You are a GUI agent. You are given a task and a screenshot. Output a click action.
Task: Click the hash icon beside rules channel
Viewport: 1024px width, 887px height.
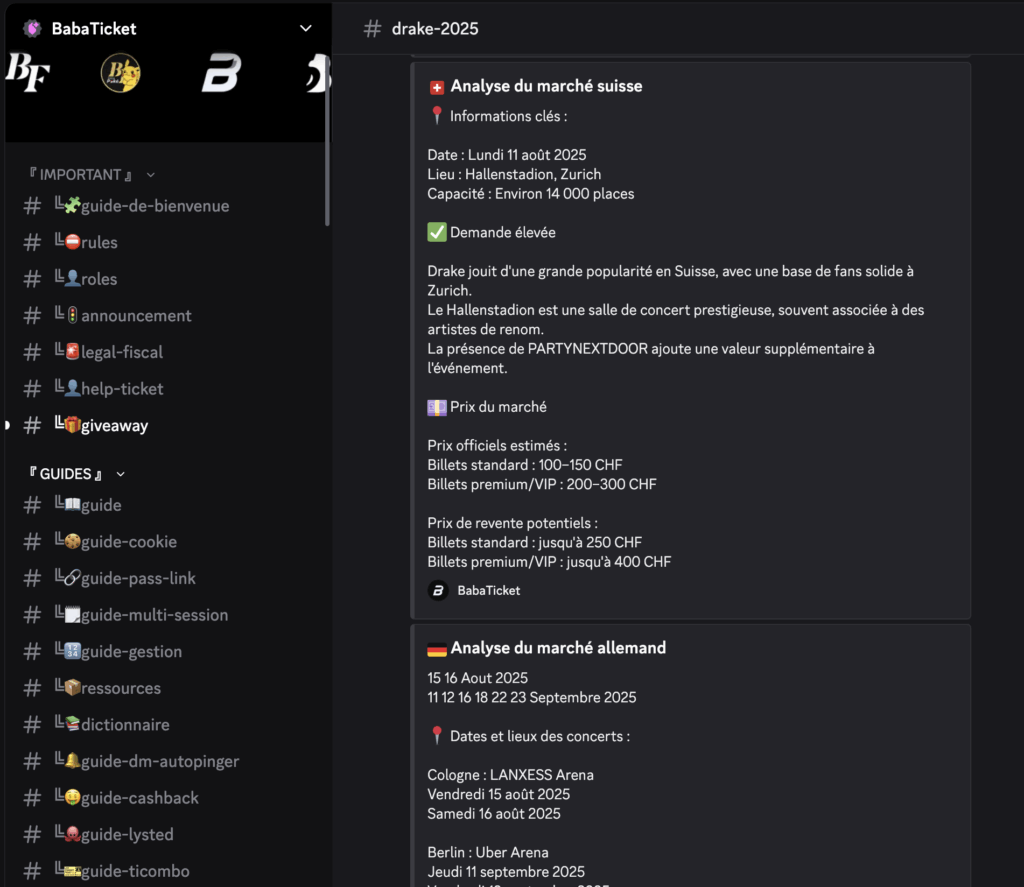click(32, 243)
